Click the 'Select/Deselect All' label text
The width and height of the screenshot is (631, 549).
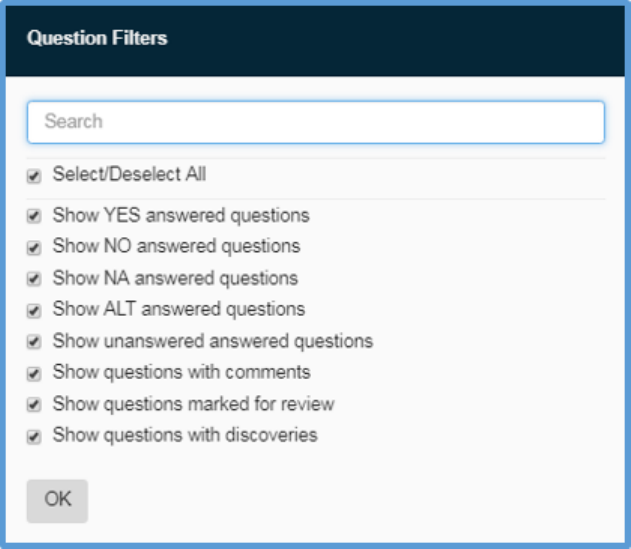[129, 174]
